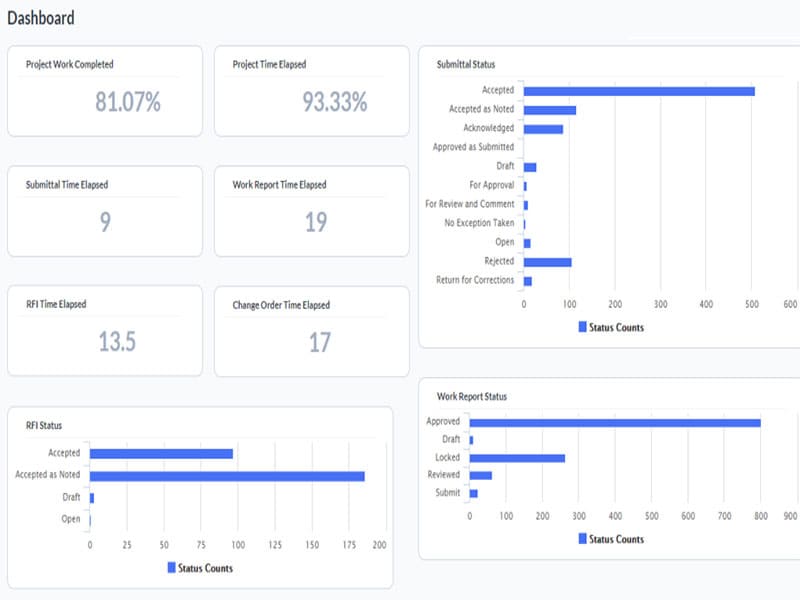Click the Approved bar in Work Report Status
This screenshot has height=600, width=800.
pos(615,423)
